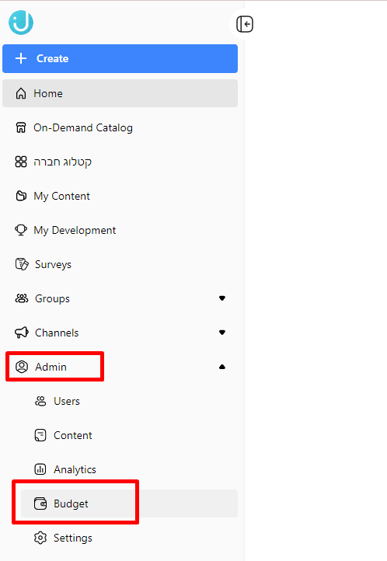
Task: Collapse the Admin section arrow
Action: [222, 367]
